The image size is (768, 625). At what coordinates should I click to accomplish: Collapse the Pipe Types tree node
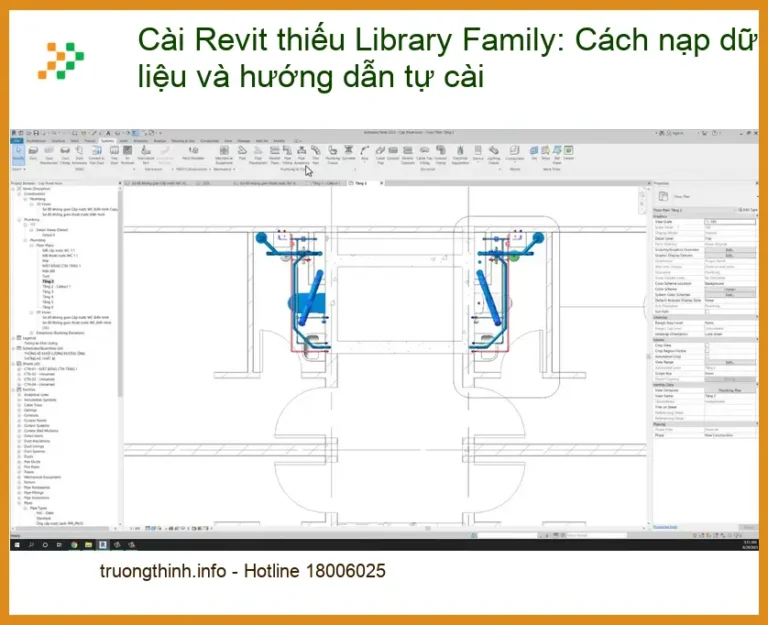click(x=25, y=508)
